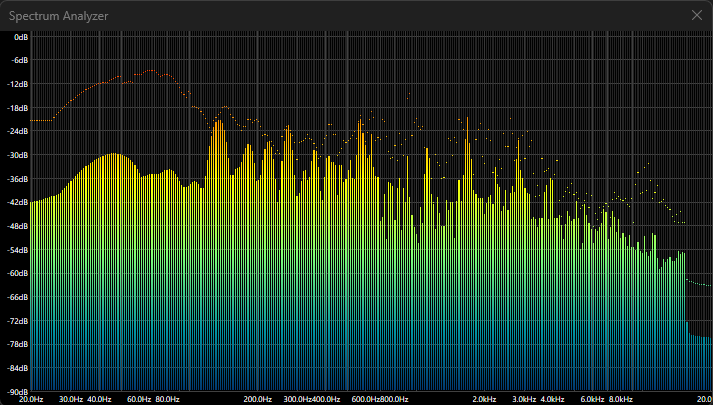Select the -30dB level axis label
Viewport: 713px width, 405px height.
[18, 155]
